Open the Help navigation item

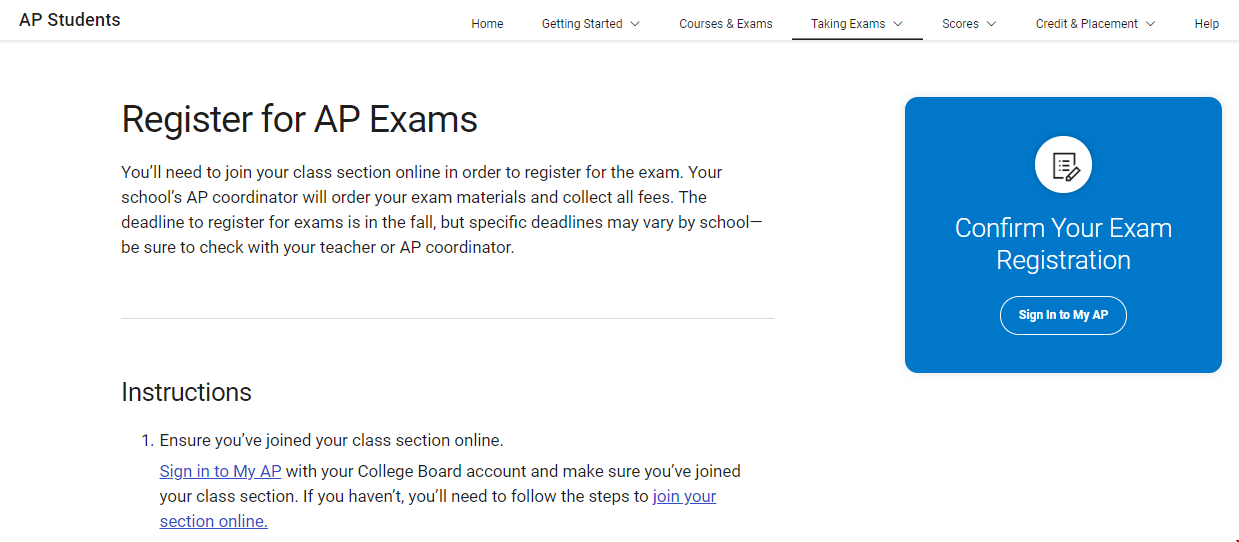[x=1206, y=24]
